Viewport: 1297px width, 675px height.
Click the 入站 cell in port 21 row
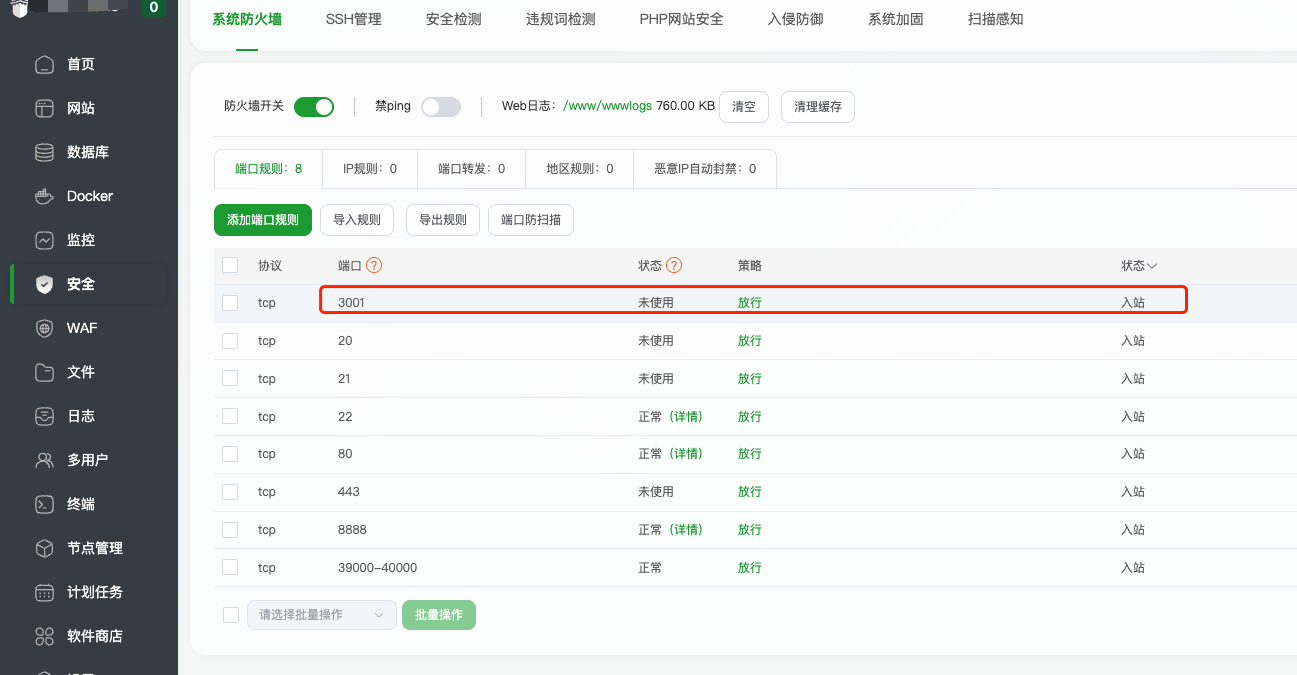pos(1133,379)
